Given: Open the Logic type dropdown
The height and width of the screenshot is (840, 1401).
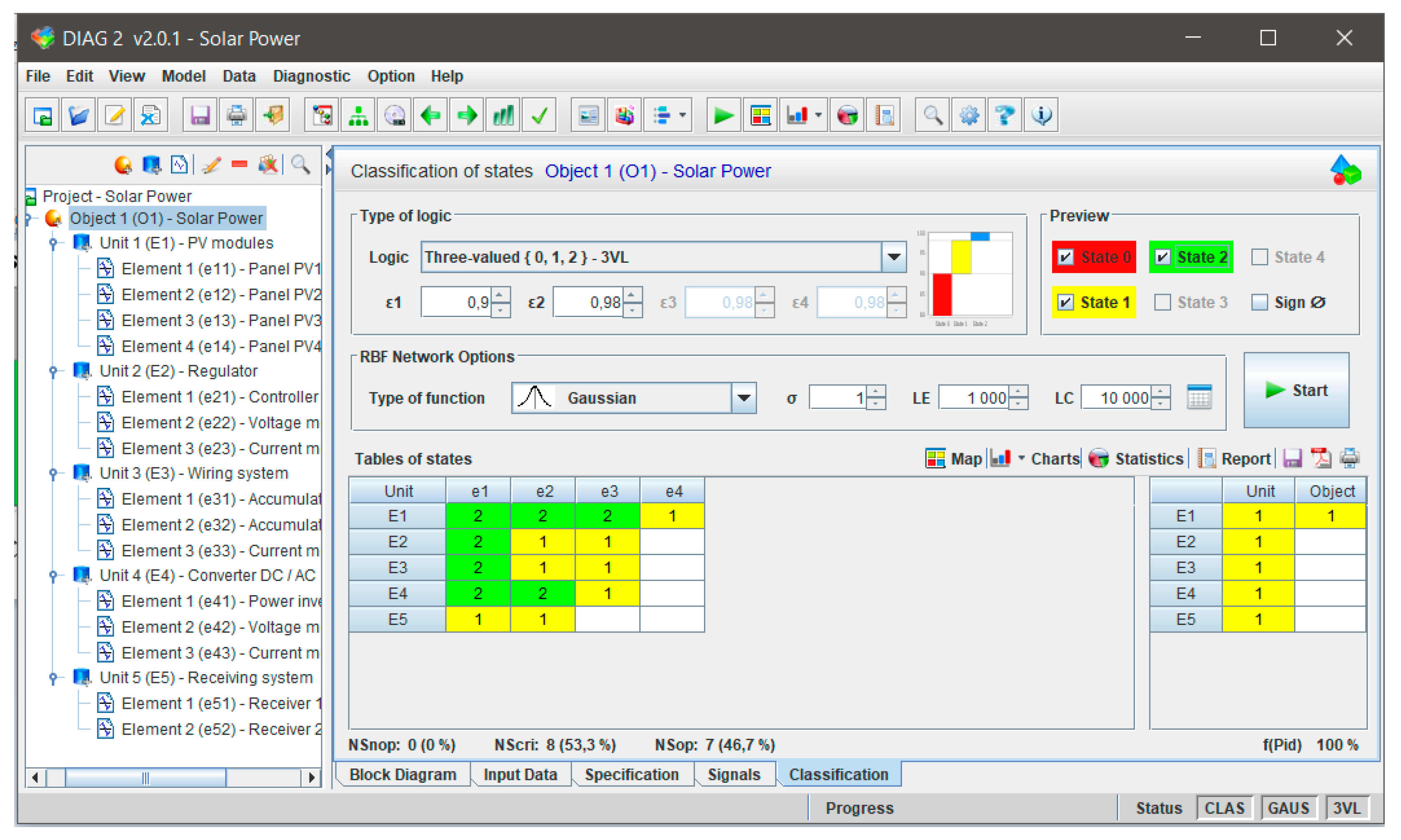Looking at the screenshot, I should point(894,257).
